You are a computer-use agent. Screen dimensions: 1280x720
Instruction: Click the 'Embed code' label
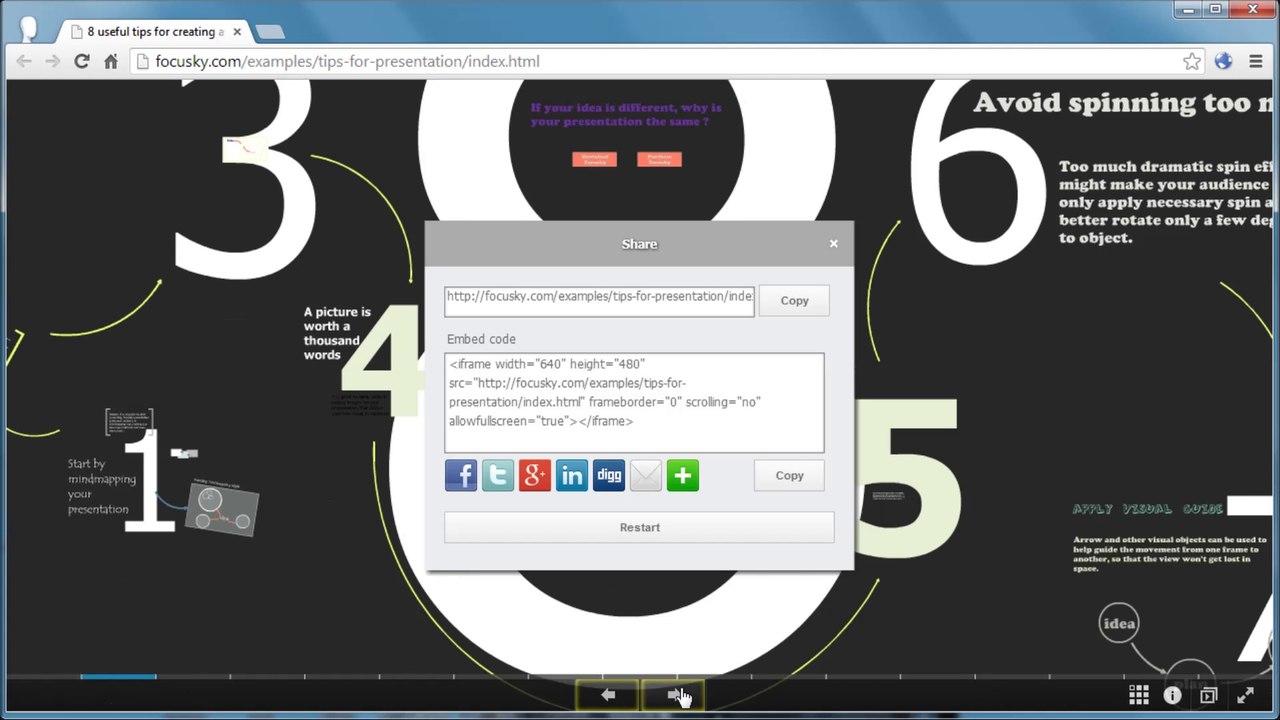481,339
